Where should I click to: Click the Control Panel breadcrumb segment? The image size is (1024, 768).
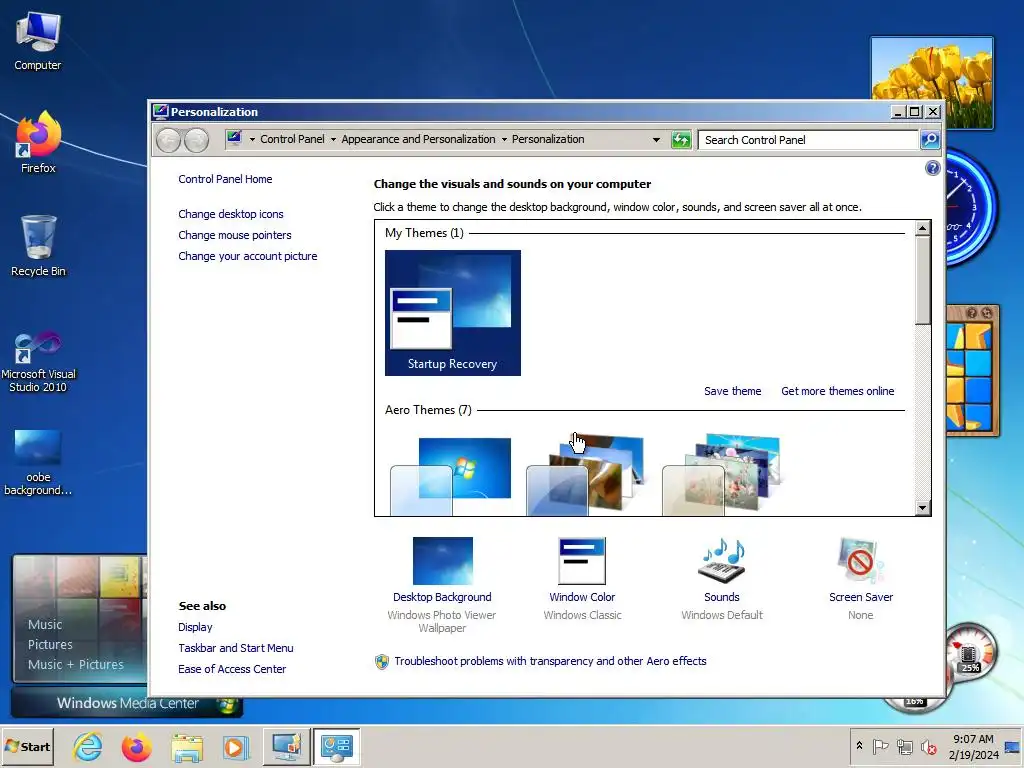pyautogui.click(x=292, y=139)
